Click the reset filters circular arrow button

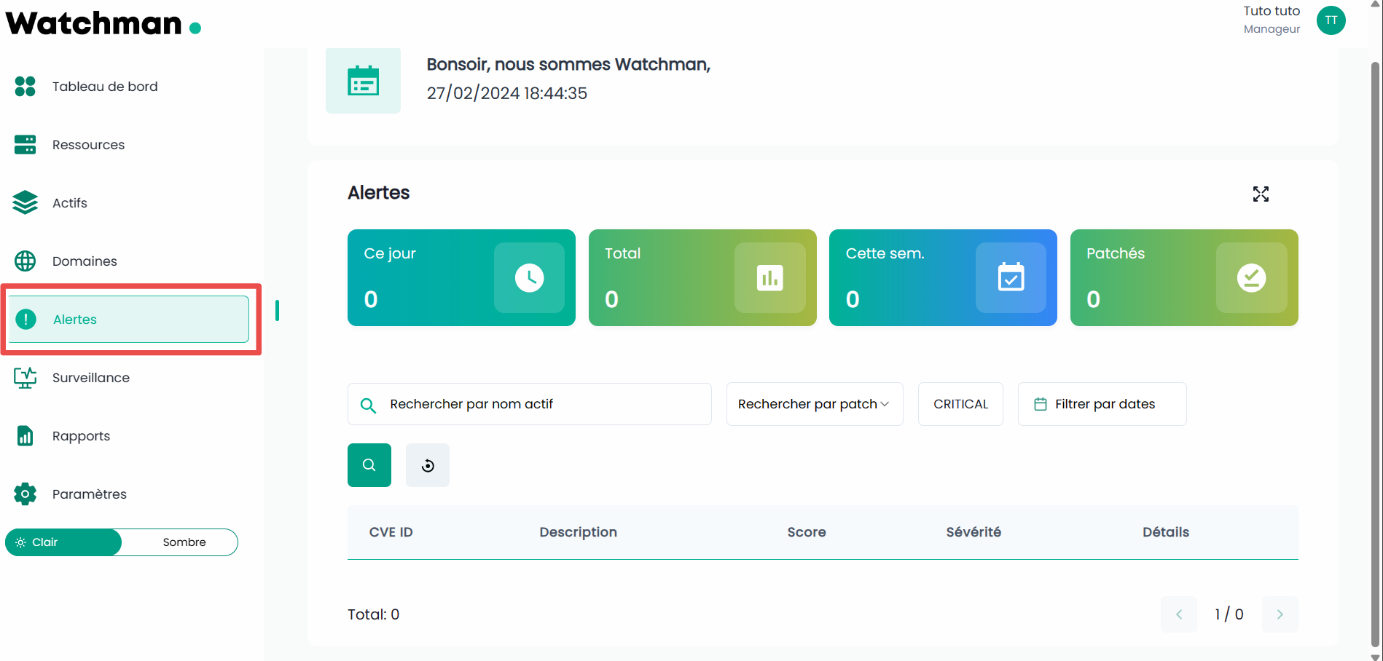(428, 465)
